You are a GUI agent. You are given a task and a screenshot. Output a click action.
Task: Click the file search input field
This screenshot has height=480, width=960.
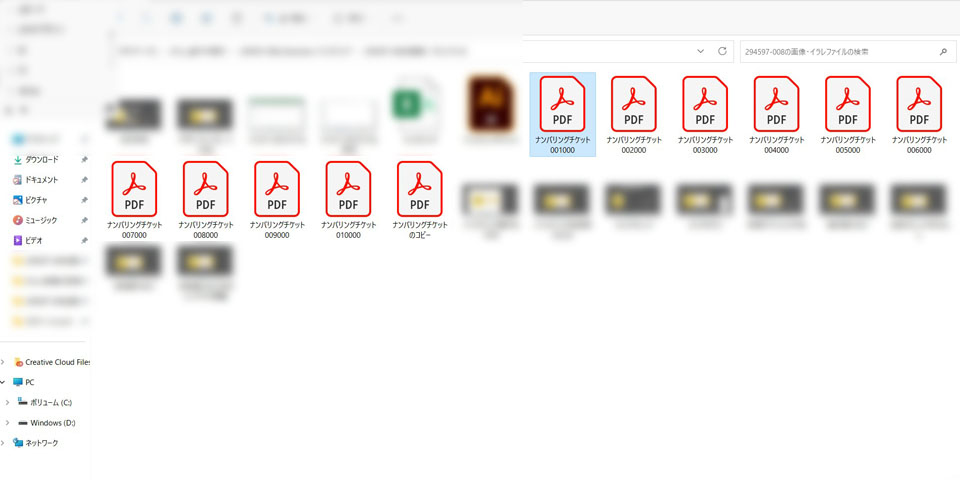(x=835, y=51)
